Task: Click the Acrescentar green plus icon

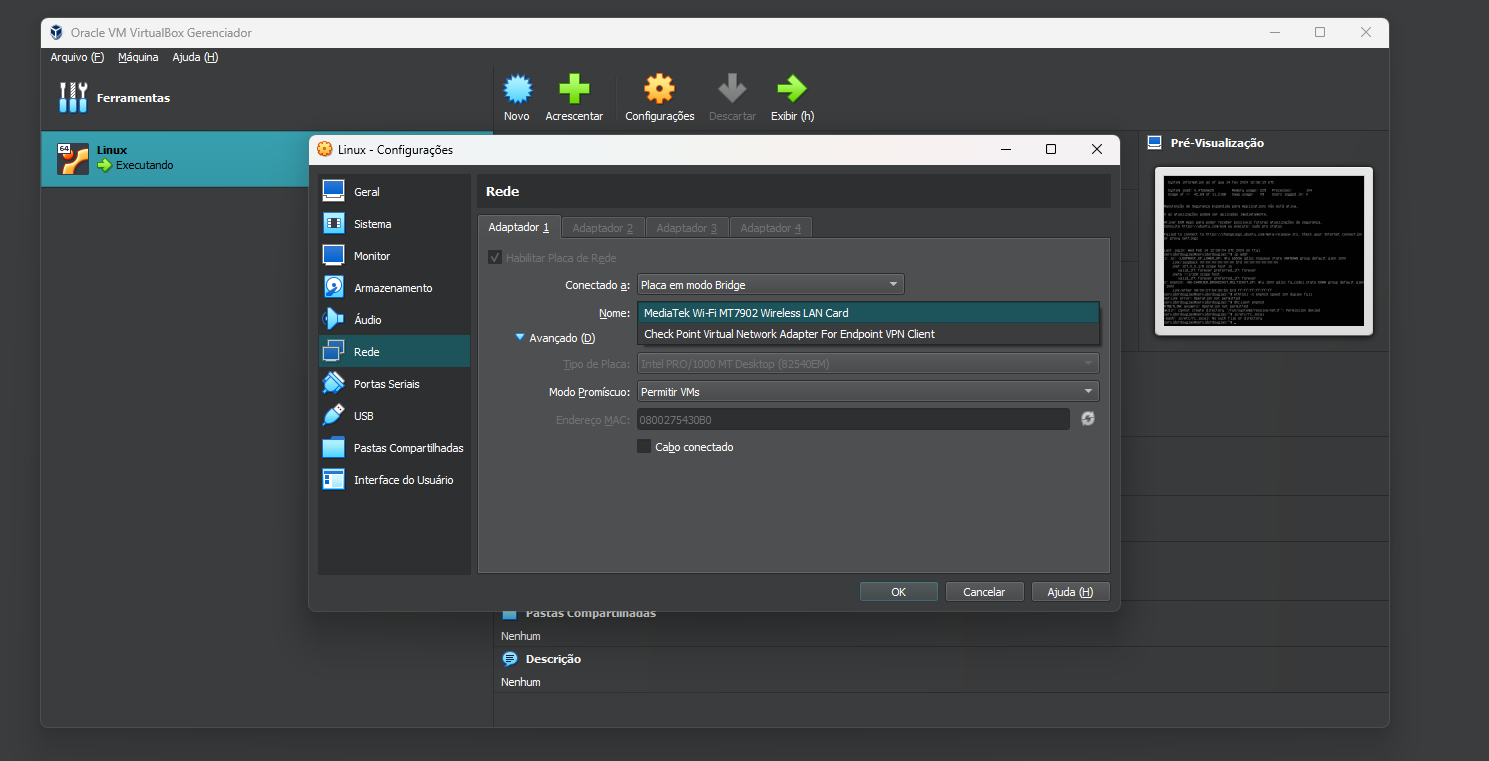Action: [x=574, y=89]
